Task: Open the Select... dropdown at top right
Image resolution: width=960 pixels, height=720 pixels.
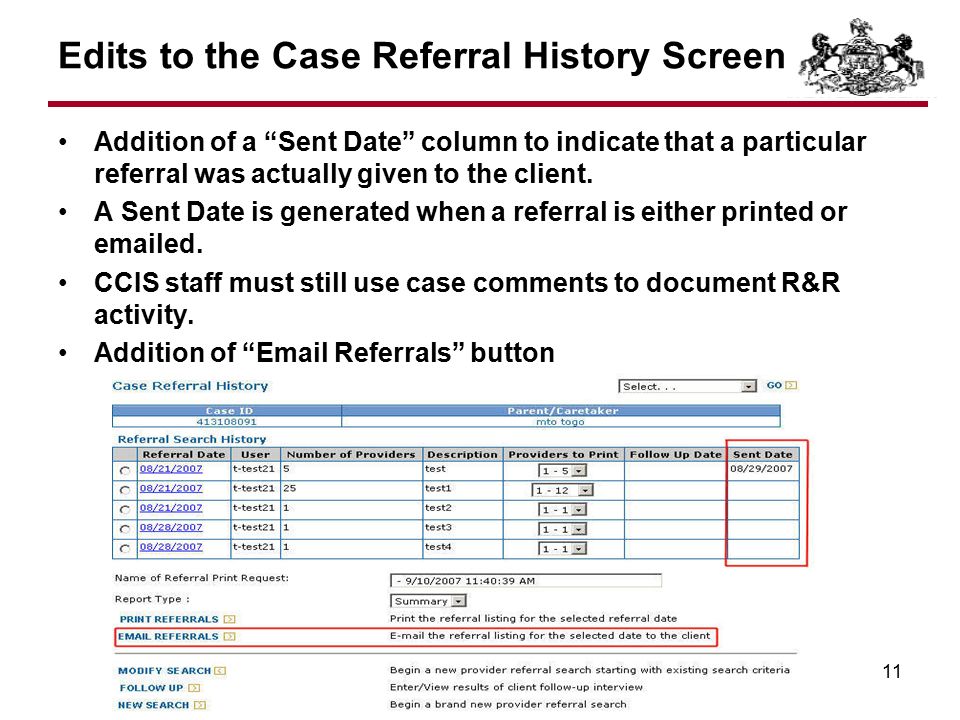Action: [x=687, y=386]
